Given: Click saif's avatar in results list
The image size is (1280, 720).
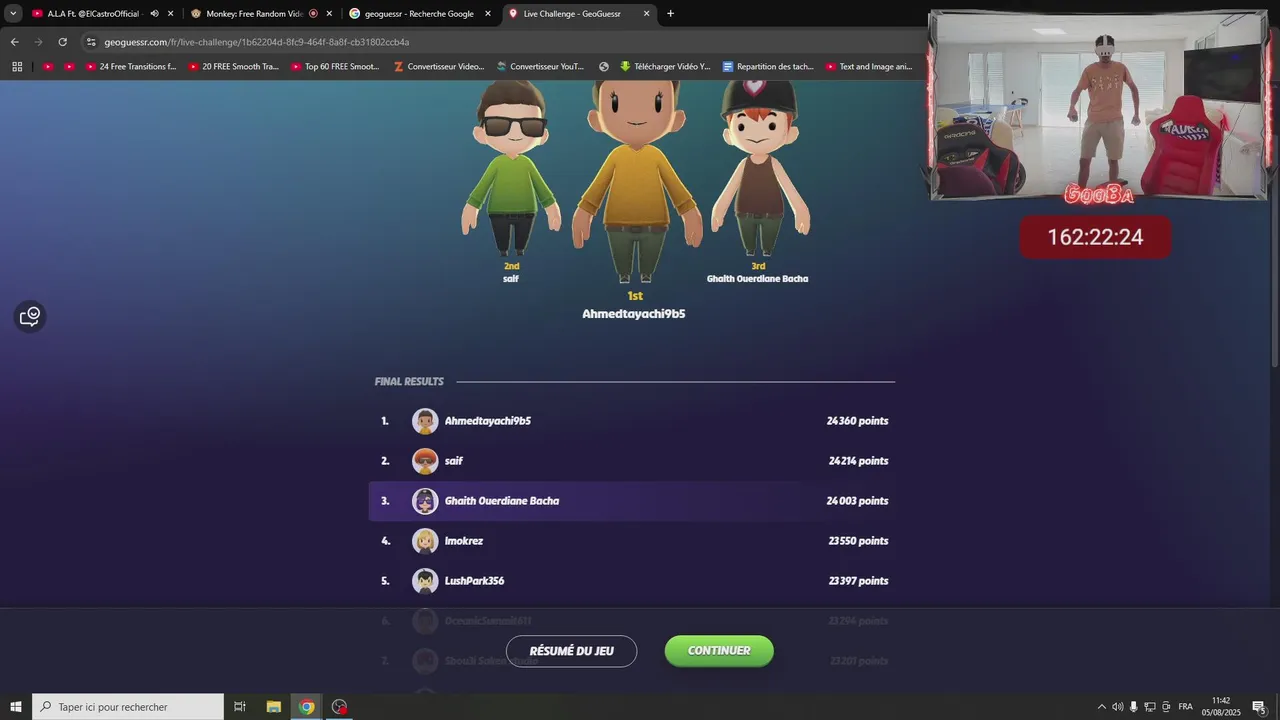Looking at the screenshot, I should coord(425,461).
